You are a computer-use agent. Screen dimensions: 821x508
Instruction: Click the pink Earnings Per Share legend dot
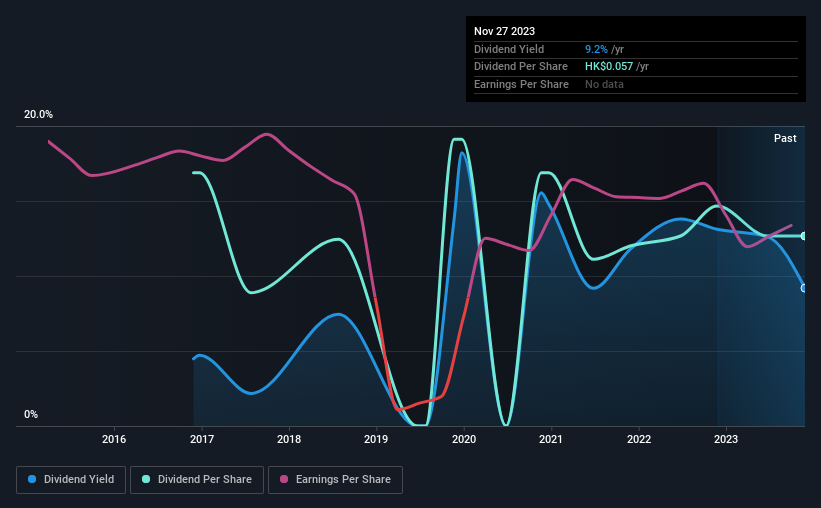coord(284,479)
